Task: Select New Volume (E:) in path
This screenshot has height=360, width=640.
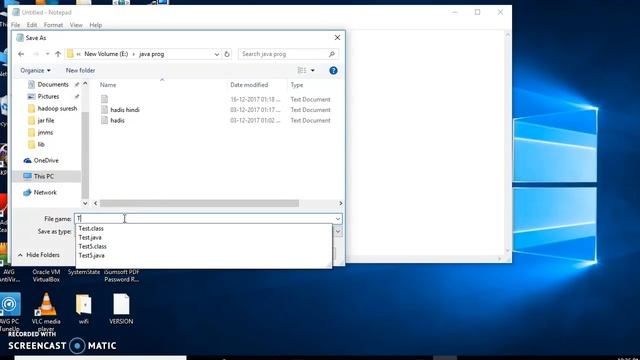Action: tap(106, 54)
